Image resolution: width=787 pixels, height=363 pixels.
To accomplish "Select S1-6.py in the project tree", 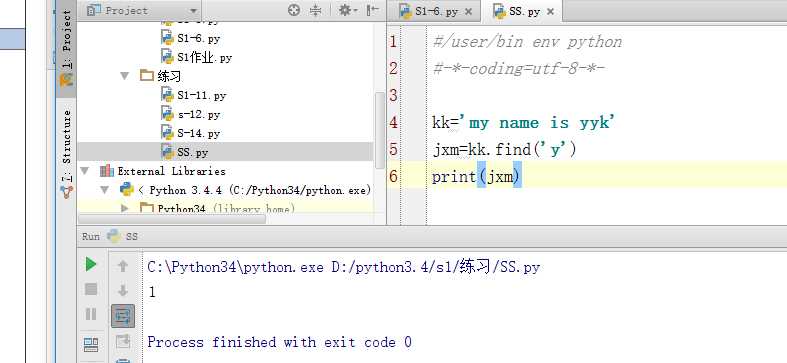I will (x=198, y=38).
